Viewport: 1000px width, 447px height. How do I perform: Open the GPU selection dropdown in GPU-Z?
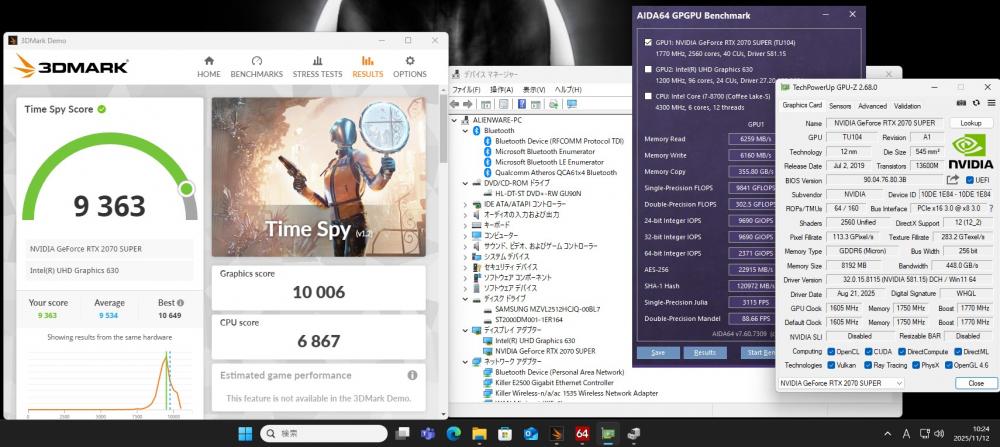pyautogui.click(x=841, y=383)
